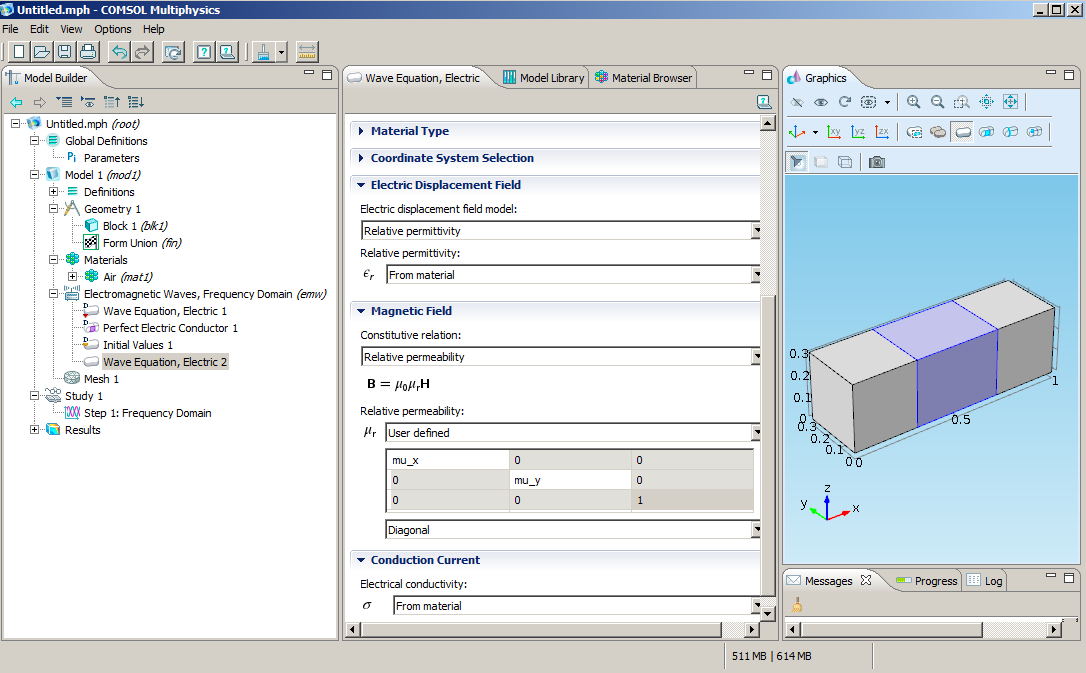Open the Options menu
Screen dimensions: 1086x673
(113, 29)
